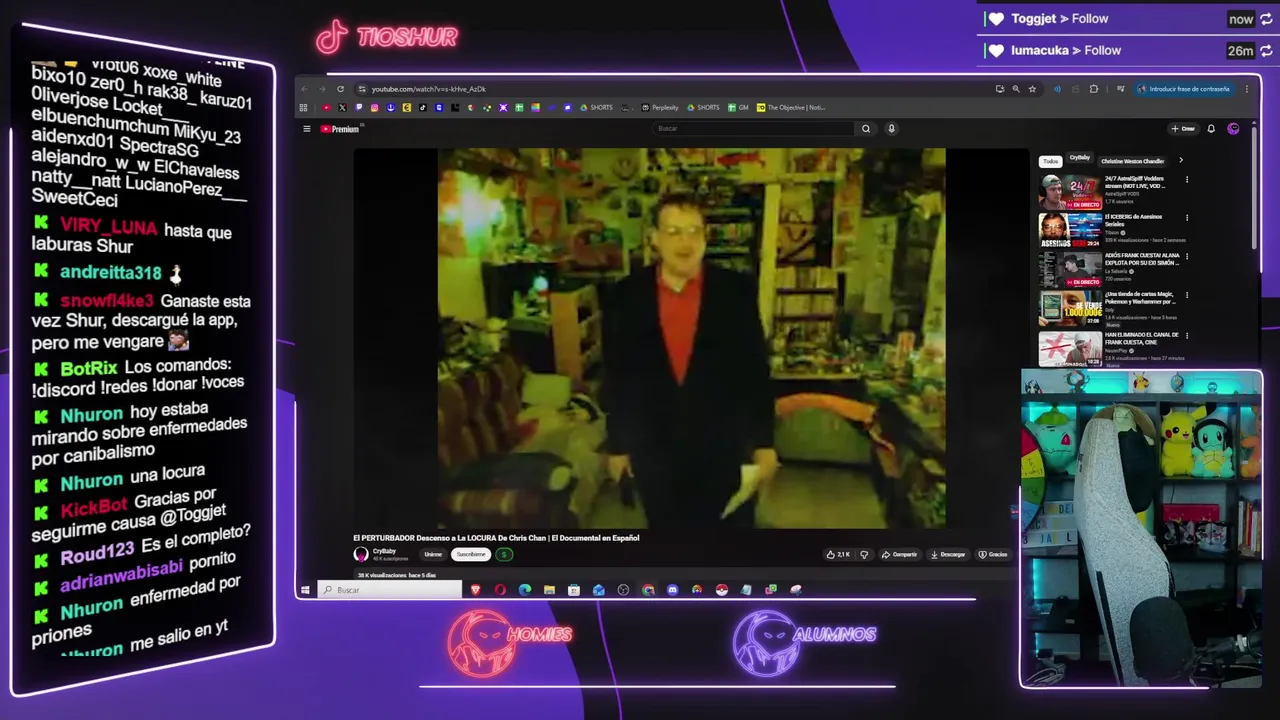
Task: Click the browser address bar URL
Action: point(429,89)
